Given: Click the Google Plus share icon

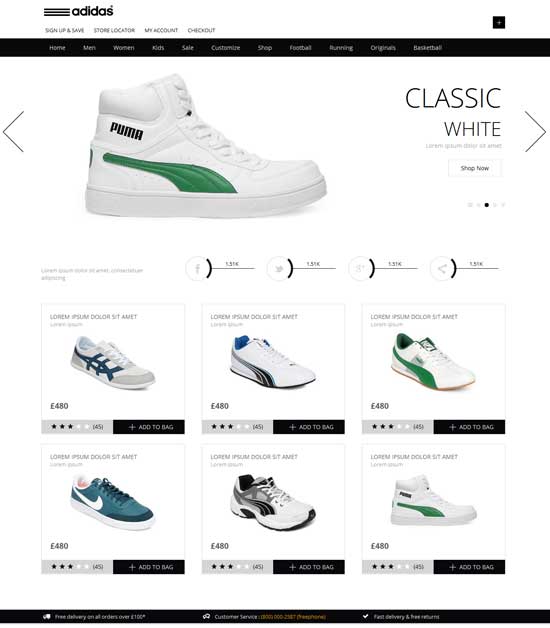Looking at the screenshot, I should coord(360,268).
